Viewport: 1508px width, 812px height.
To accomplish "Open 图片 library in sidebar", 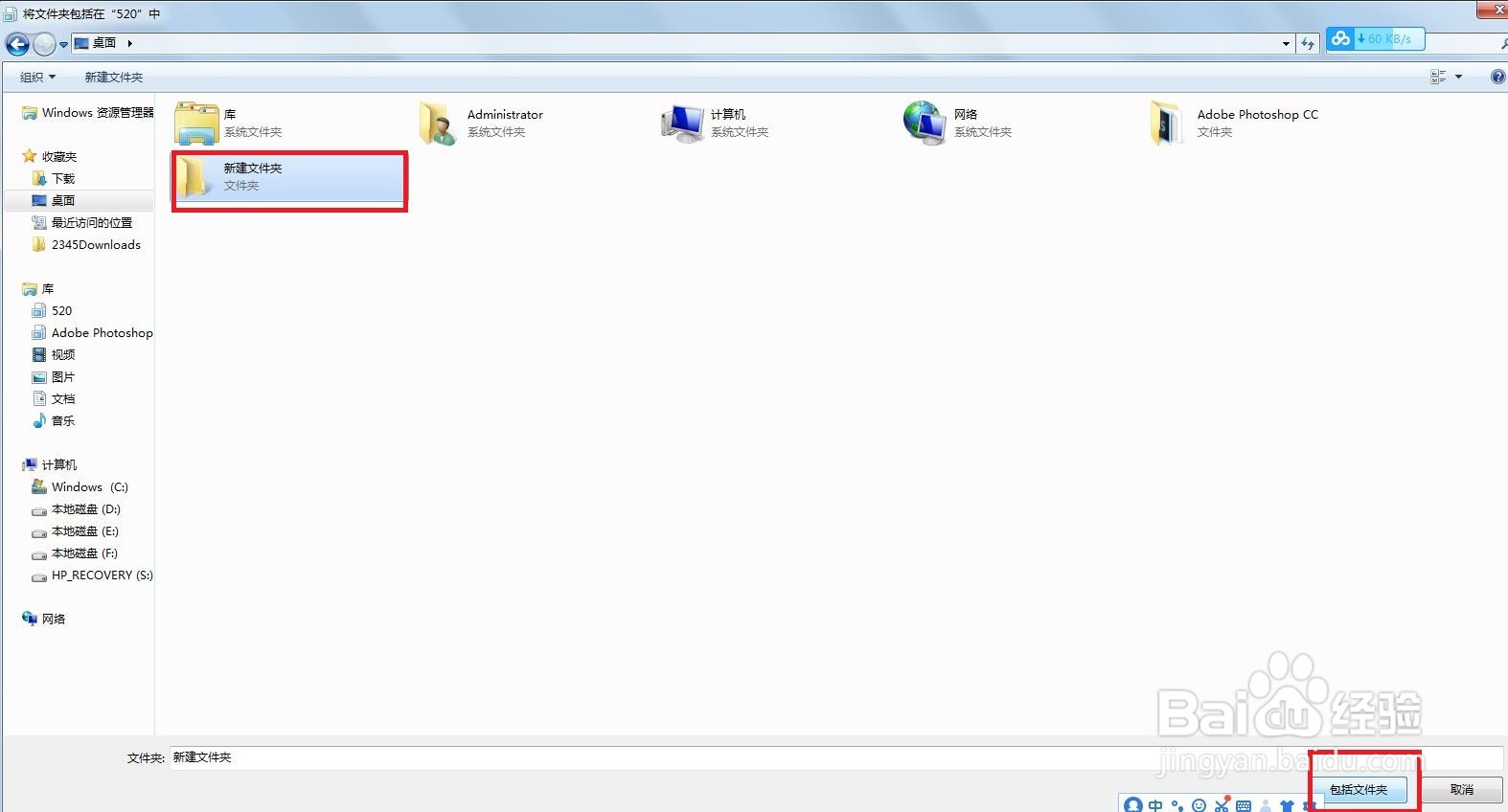I will (x=54, y=376).
